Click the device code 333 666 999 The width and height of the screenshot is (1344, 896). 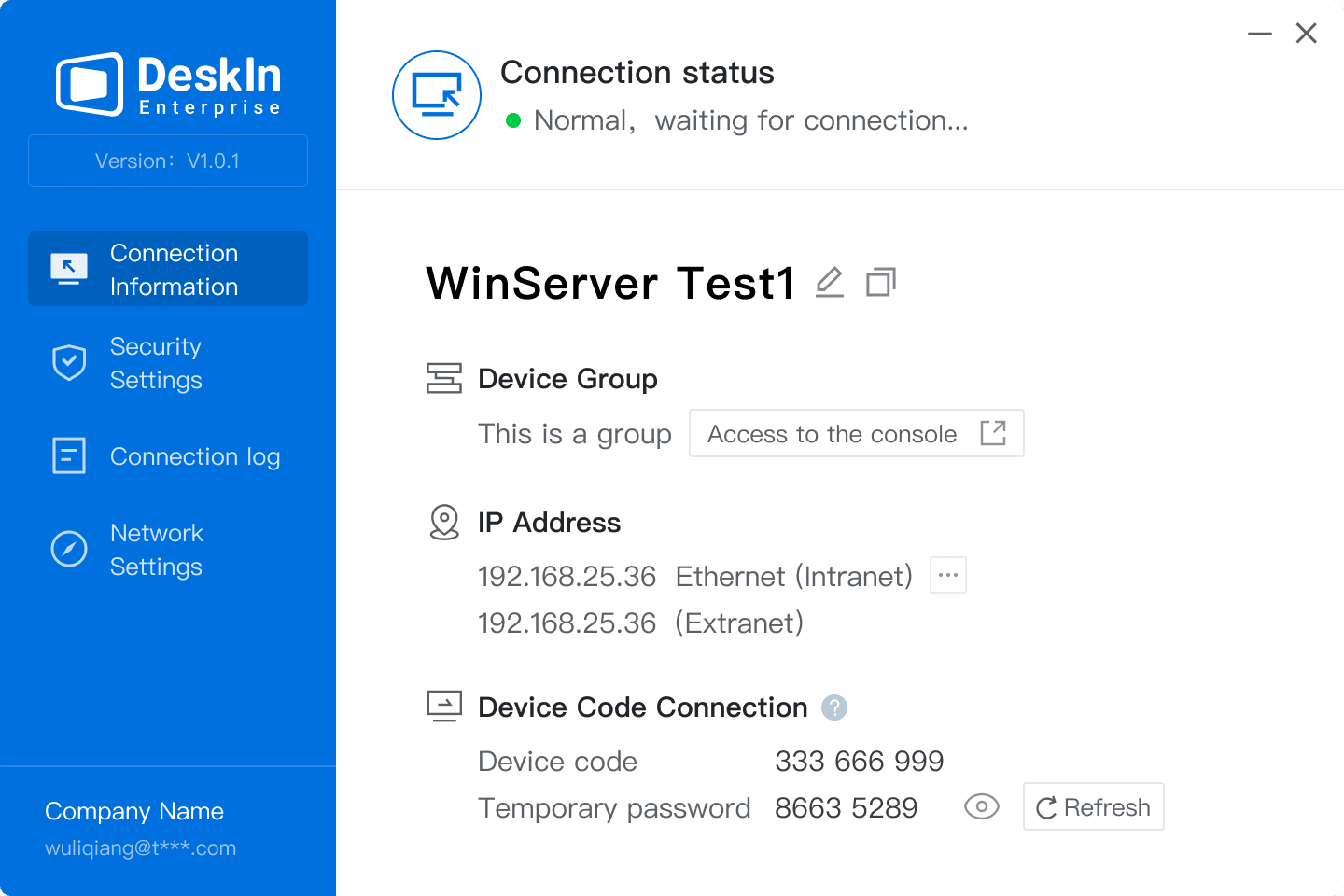tap(859, 762)
